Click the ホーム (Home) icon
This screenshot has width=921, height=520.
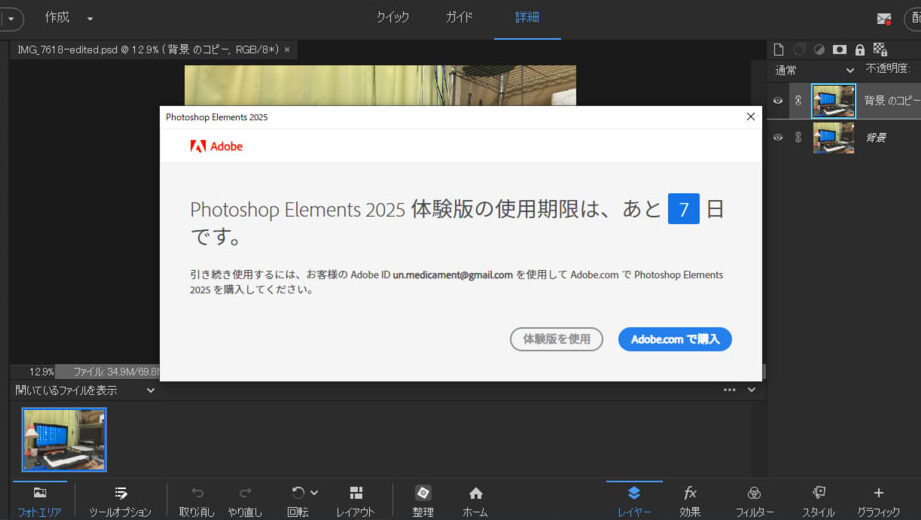coord(475,500)
